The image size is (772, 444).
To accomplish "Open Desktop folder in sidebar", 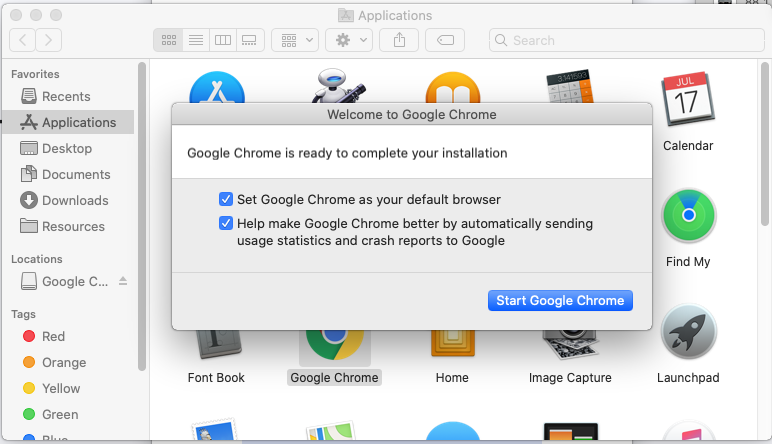I will (x=68, y=148).
